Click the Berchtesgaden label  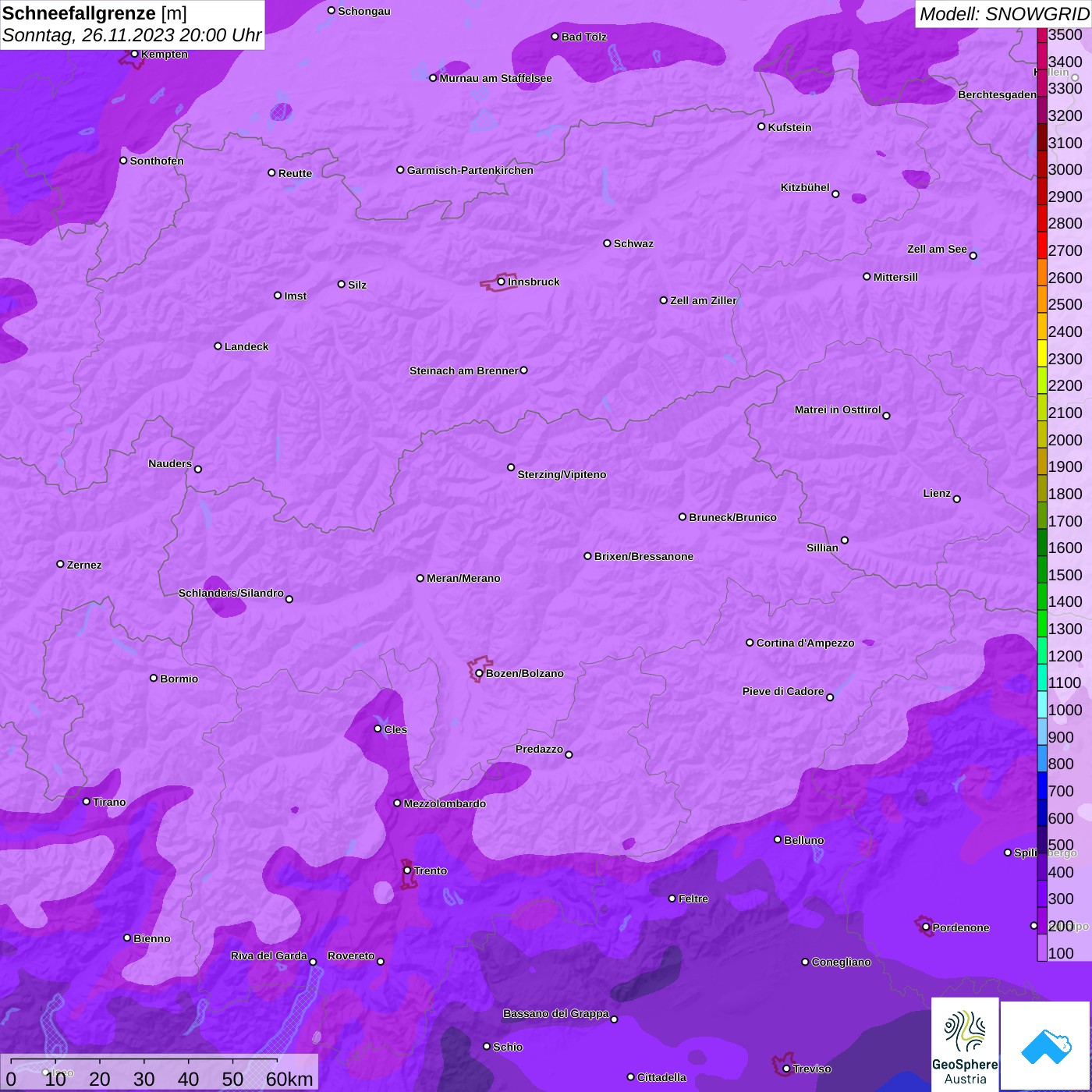(998, 94)
